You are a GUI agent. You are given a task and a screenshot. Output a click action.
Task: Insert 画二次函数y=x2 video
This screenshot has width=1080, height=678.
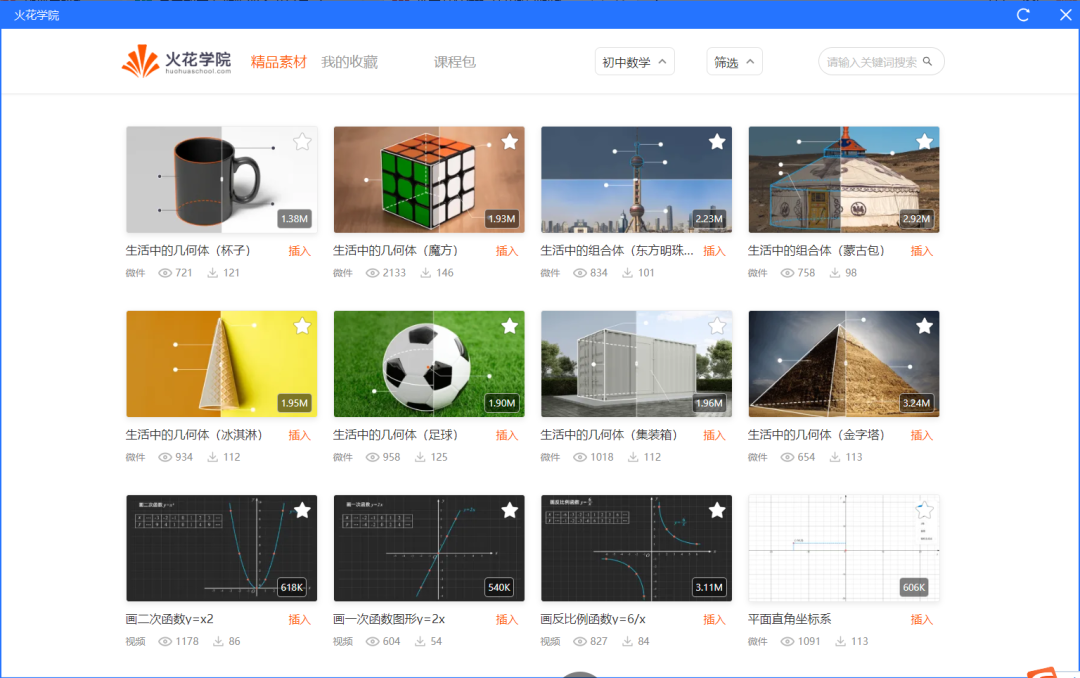tap(299, 619)
